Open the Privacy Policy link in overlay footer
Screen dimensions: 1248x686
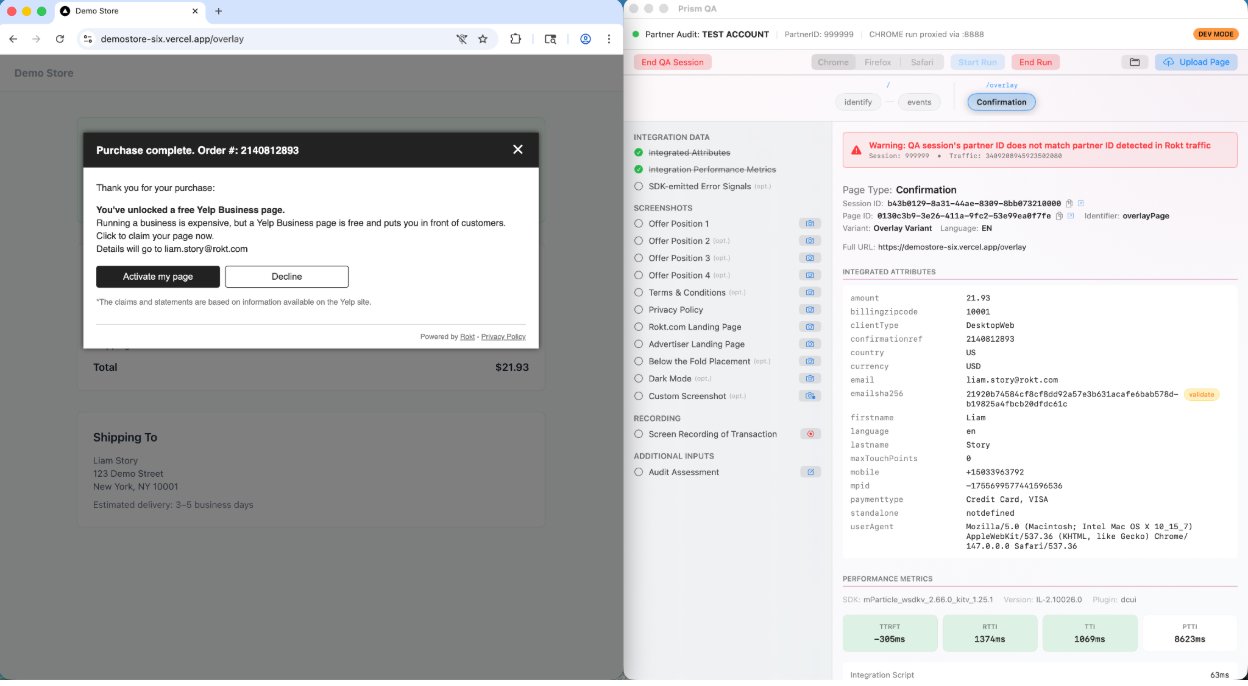click(x=503, y=337)
